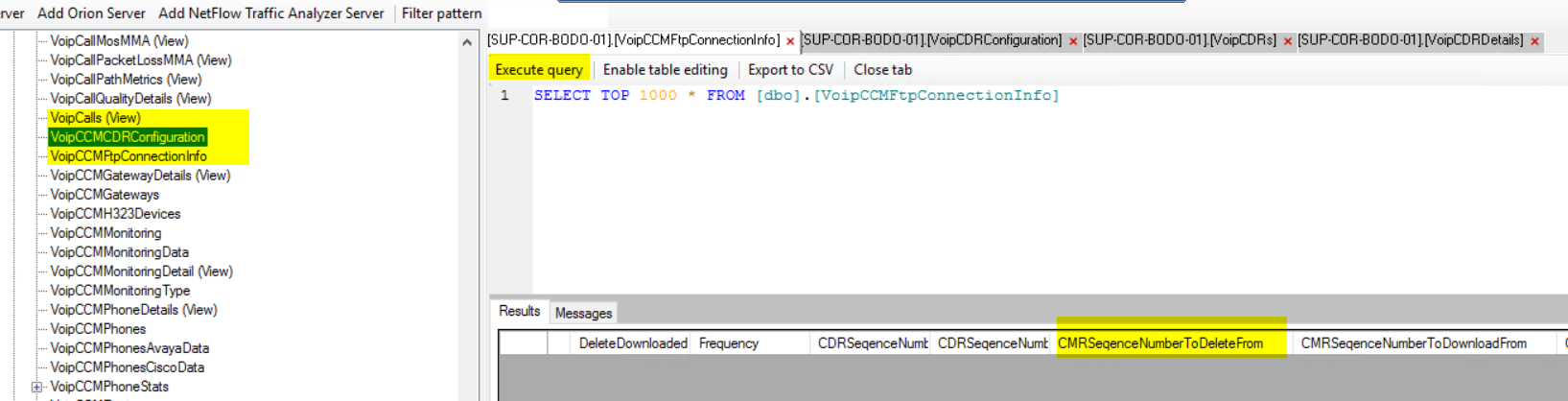Run the query with Execute query
The width and height of the screenshot is (1568, 401).
[x=539, y=69]
